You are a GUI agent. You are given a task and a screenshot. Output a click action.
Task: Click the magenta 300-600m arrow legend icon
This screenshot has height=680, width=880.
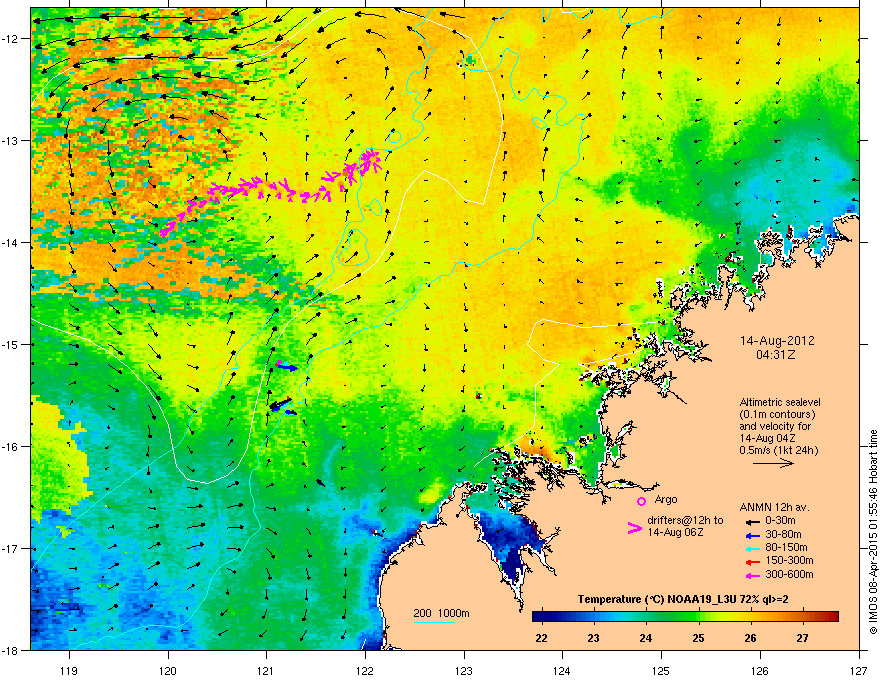click(x=753, y=575)
